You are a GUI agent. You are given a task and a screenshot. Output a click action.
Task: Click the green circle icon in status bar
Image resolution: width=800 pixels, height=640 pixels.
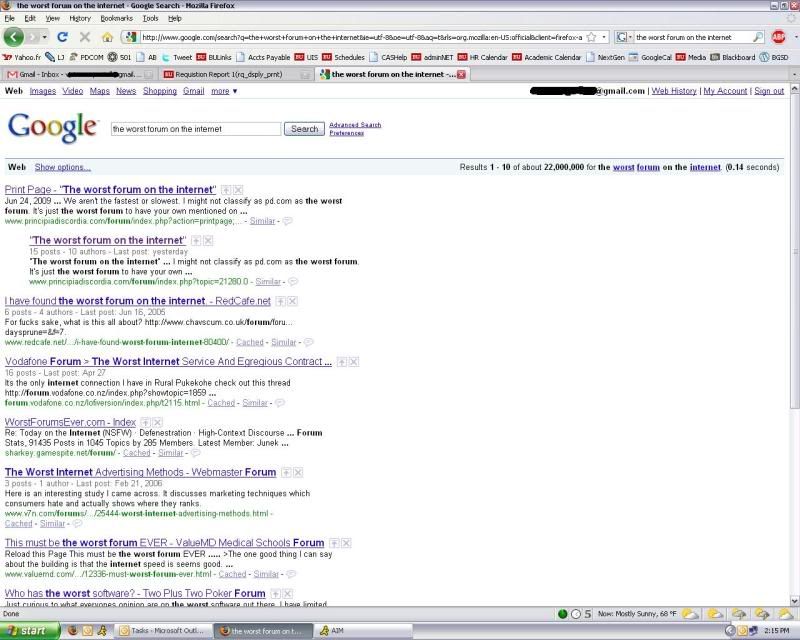coord(563,614)
